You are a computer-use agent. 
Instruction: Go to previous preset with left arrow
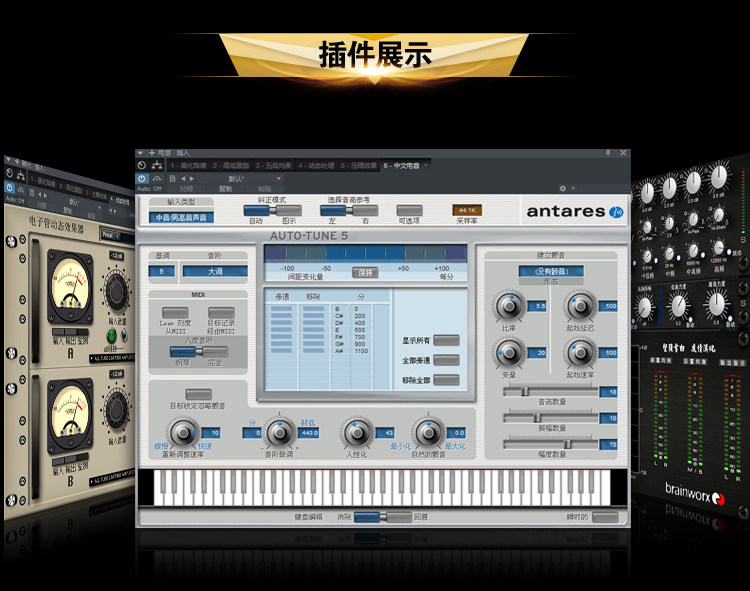click(x=183, y=178)
